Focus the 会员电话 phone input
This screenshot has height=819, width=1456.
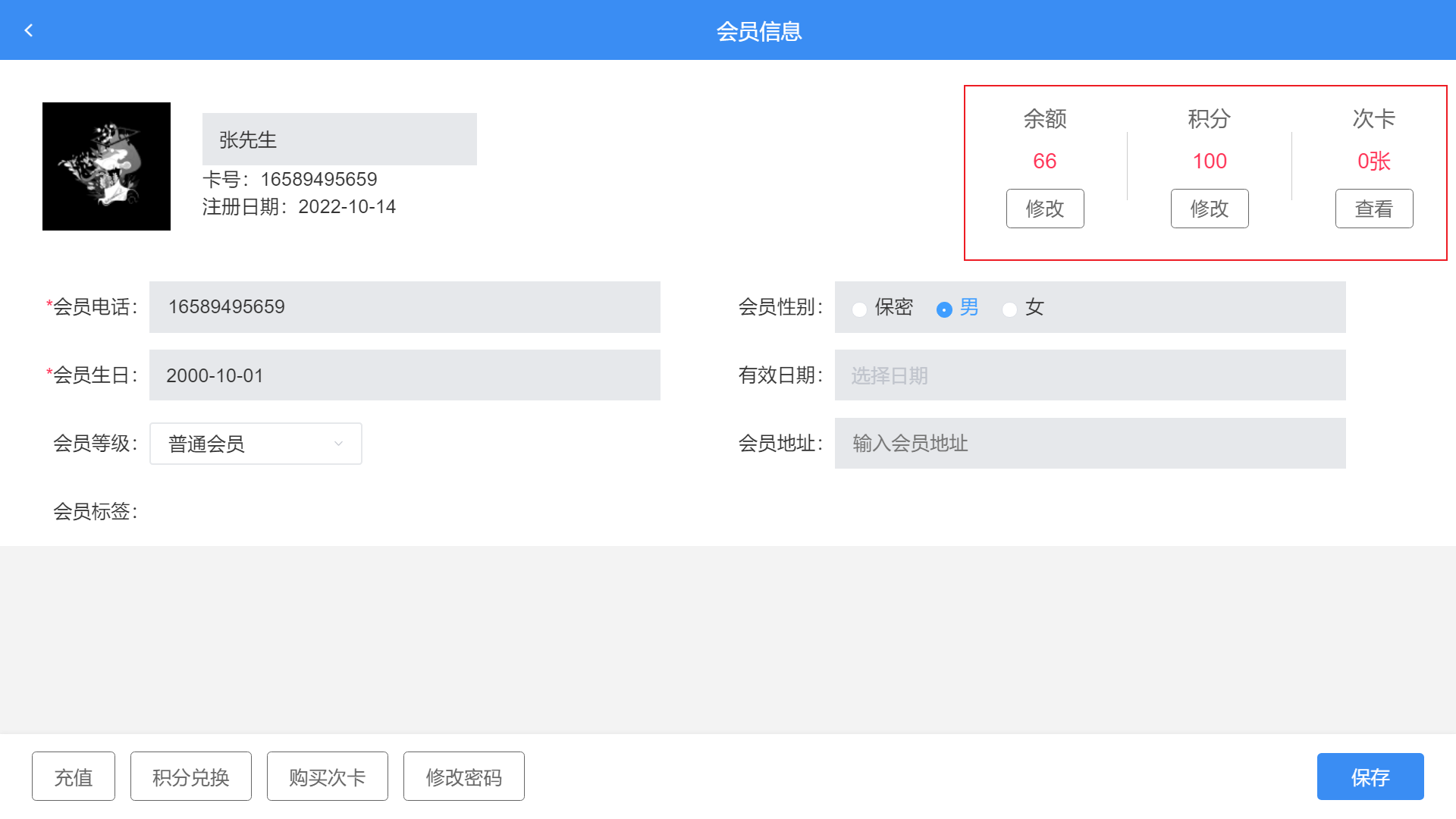tap(404, 307)
